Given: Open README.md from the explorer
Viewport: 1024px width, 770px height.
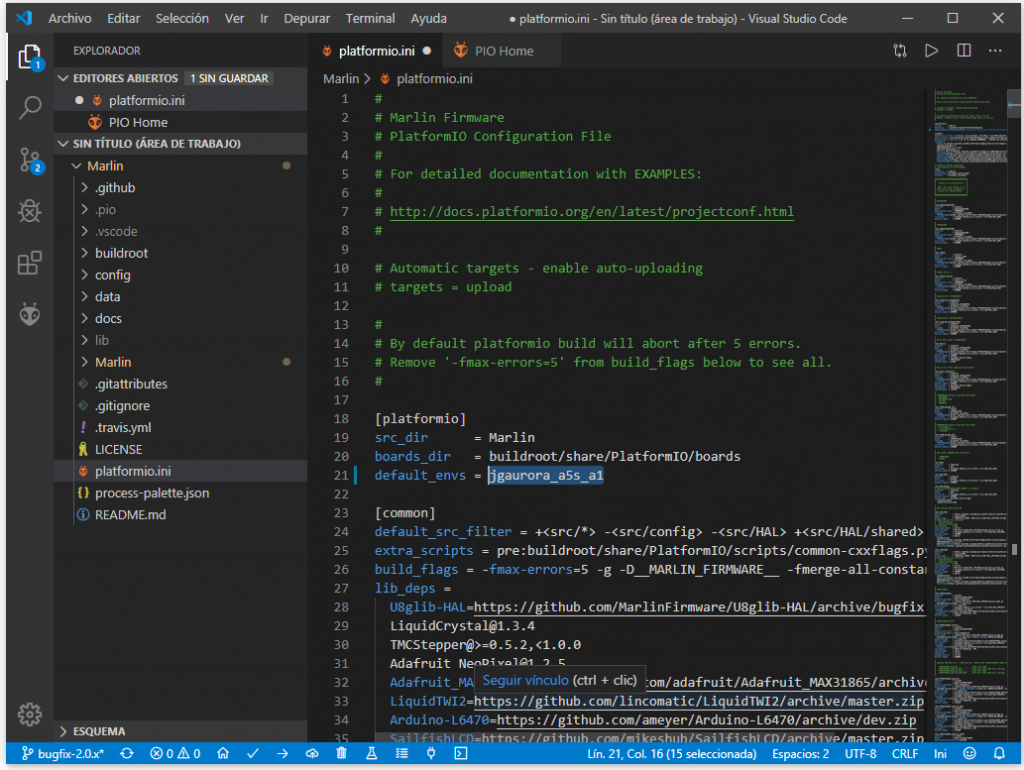Looking at the screenshot, I should [x=130, y=515].
